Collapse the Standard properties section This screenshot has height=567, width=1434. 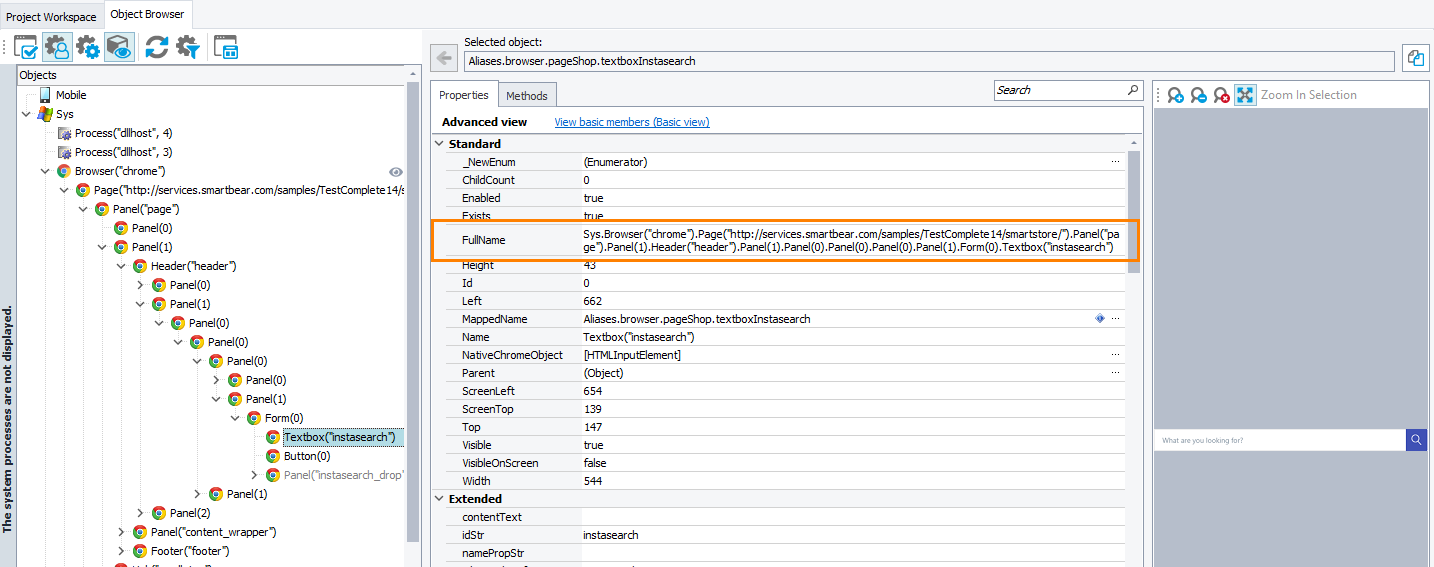point(439,144)
